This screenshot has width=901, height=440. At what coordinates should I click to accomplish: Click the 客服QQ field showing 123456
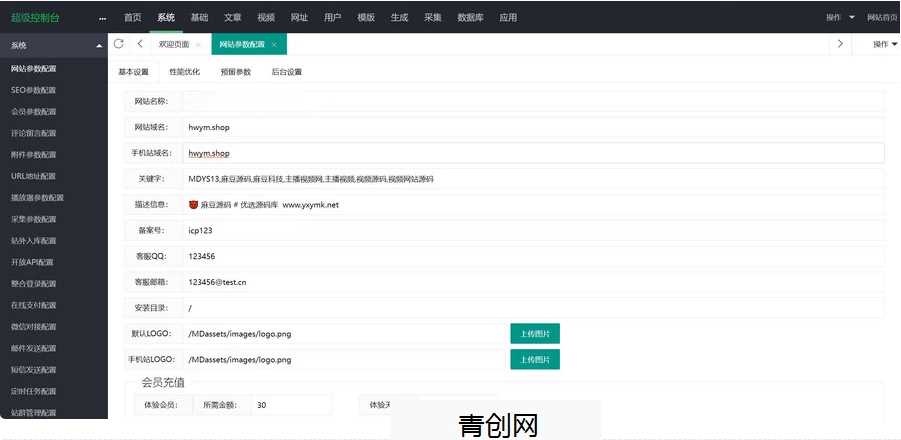click(x=533, y=256)
